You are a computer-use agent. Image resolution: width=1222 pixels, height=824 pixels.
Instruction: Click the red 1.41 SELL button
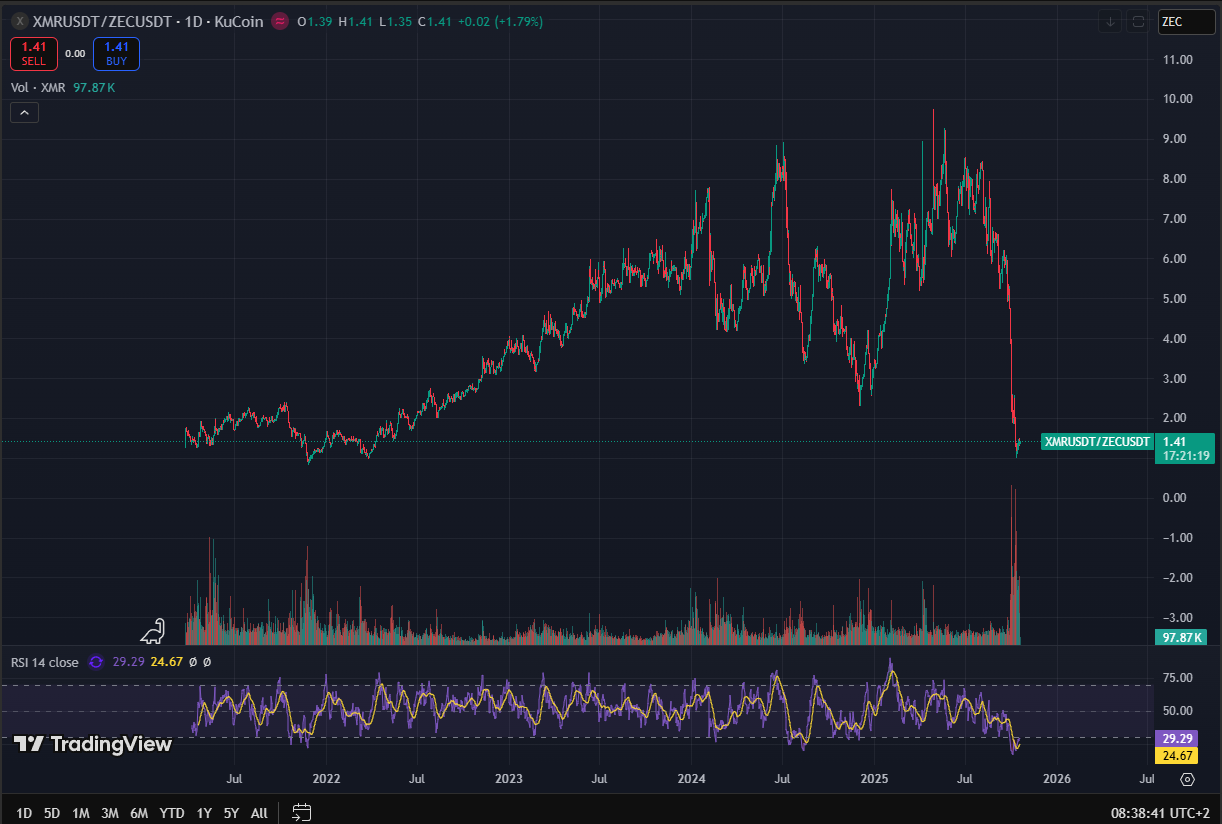[34, 54]
